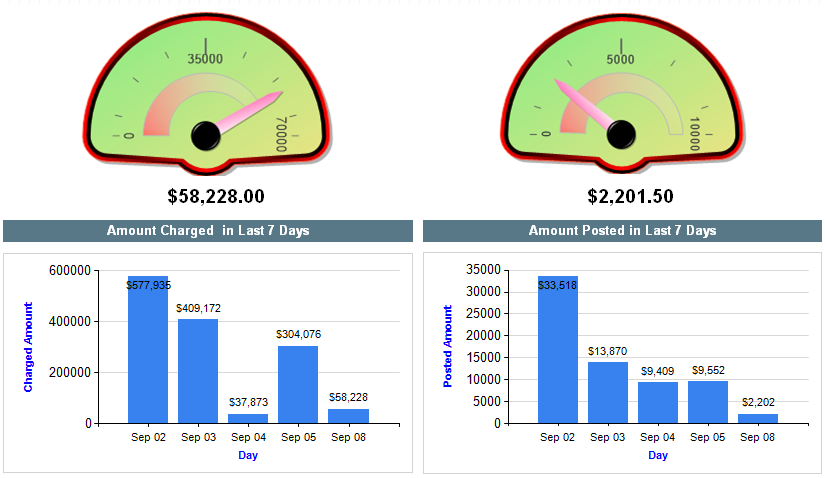Click the $409,172 data label
The image size is (826, 478).
click(198, 308)
